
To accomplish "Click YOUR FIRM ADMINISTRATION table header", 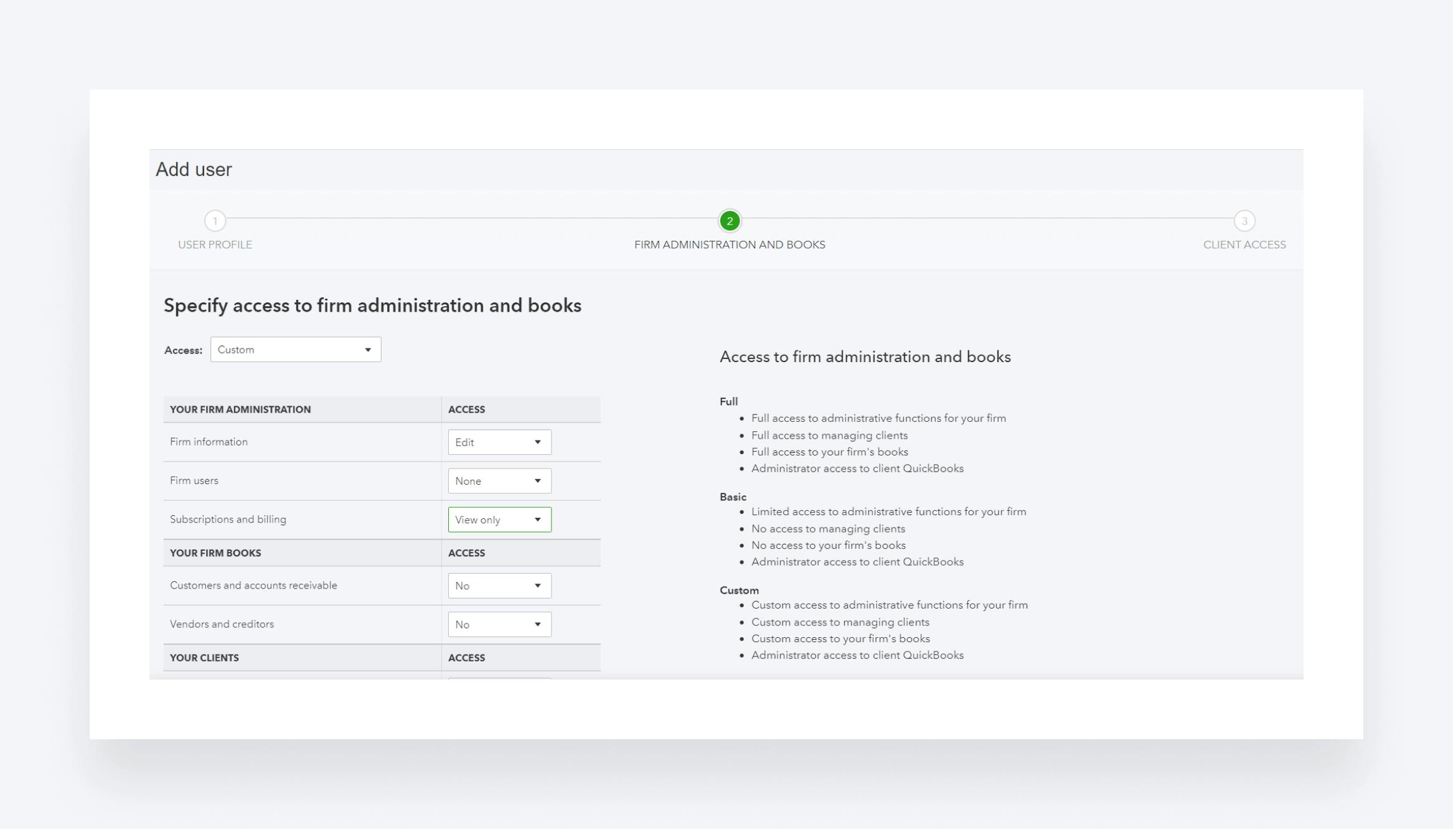I will coord(240,409).
